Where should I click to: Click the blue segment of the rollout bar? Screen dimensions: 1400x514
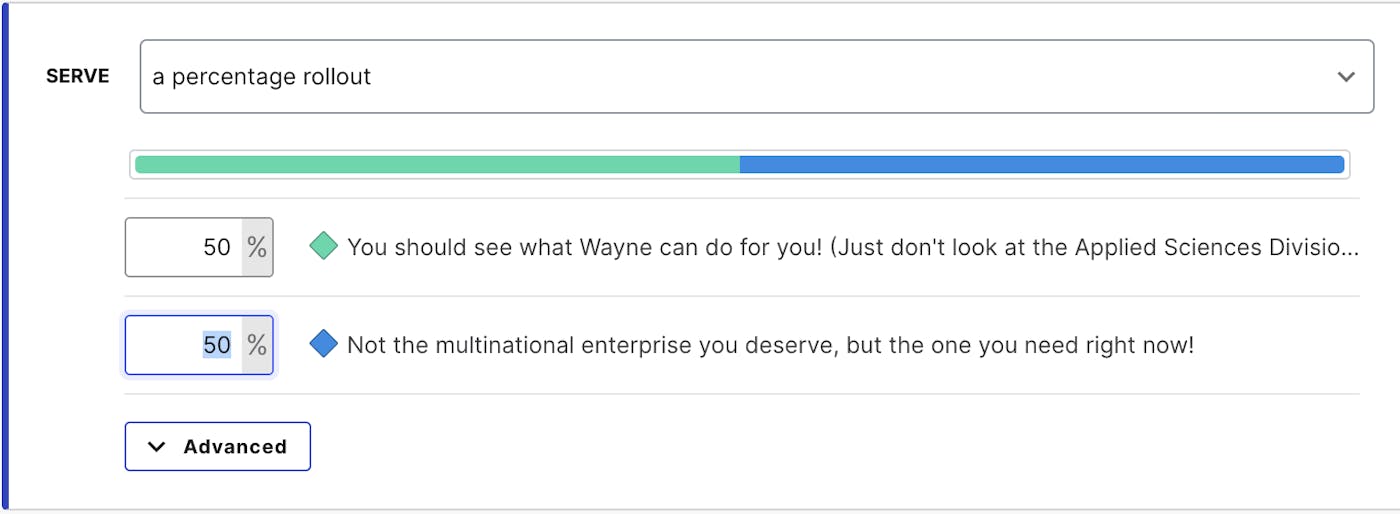(x=1041, y=164)
